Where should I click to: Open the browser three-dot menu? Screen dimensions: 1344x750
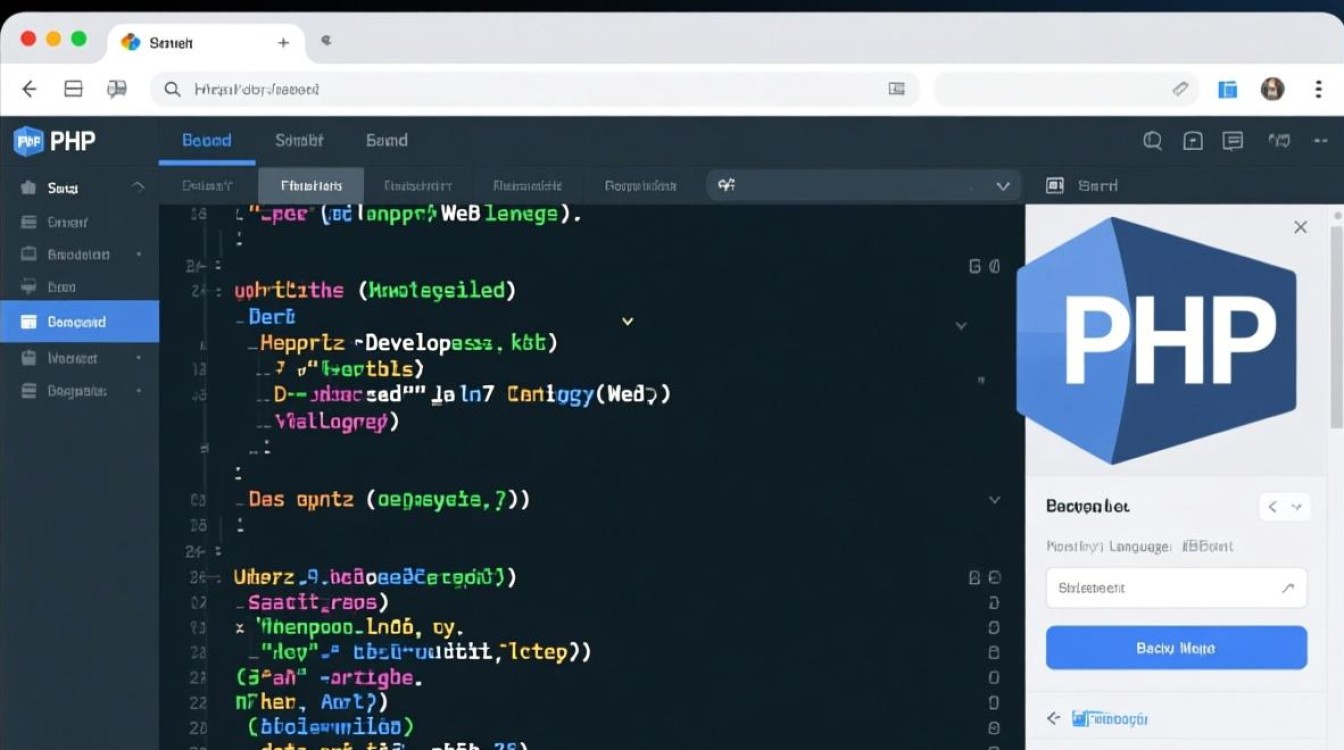[1318, 89]
